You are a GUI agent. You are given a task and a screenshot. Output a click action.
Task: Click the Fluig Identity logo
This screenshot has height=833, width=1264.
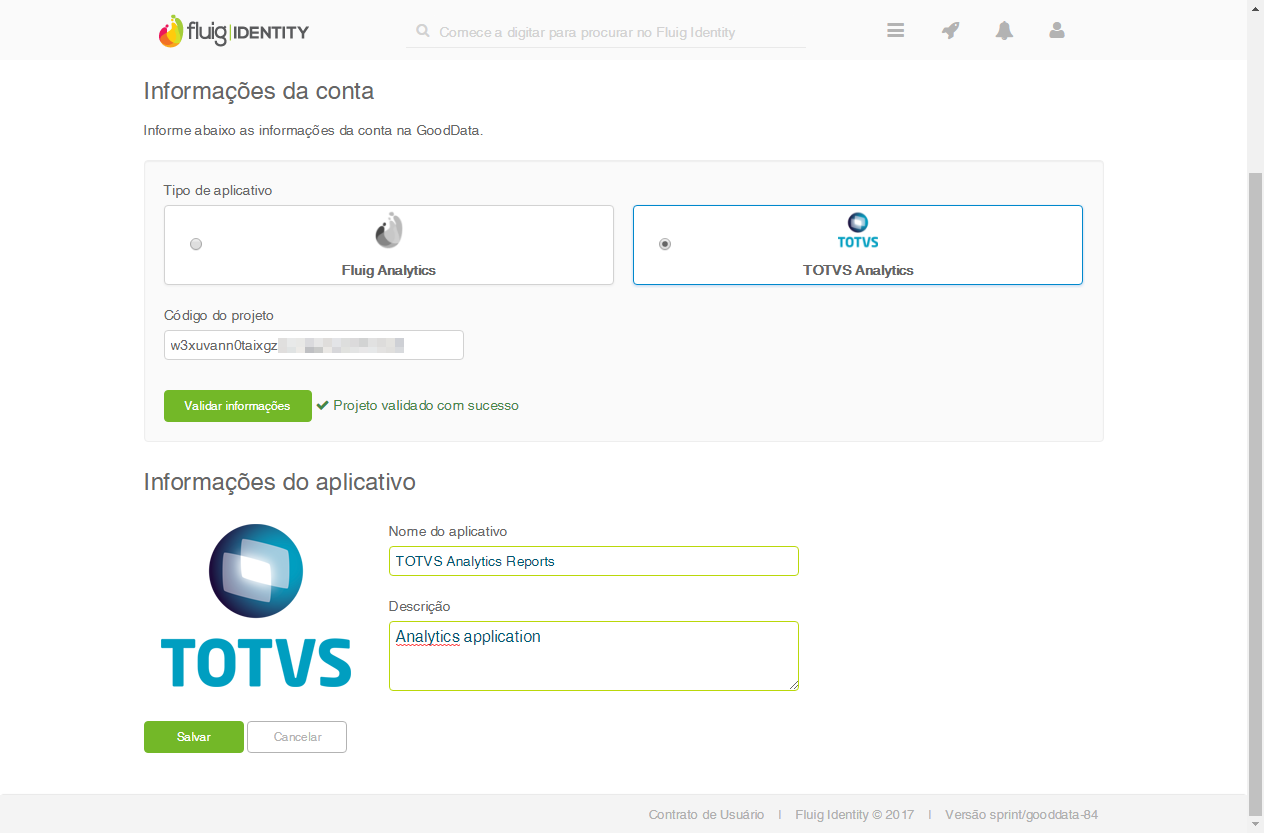point(233,31)
